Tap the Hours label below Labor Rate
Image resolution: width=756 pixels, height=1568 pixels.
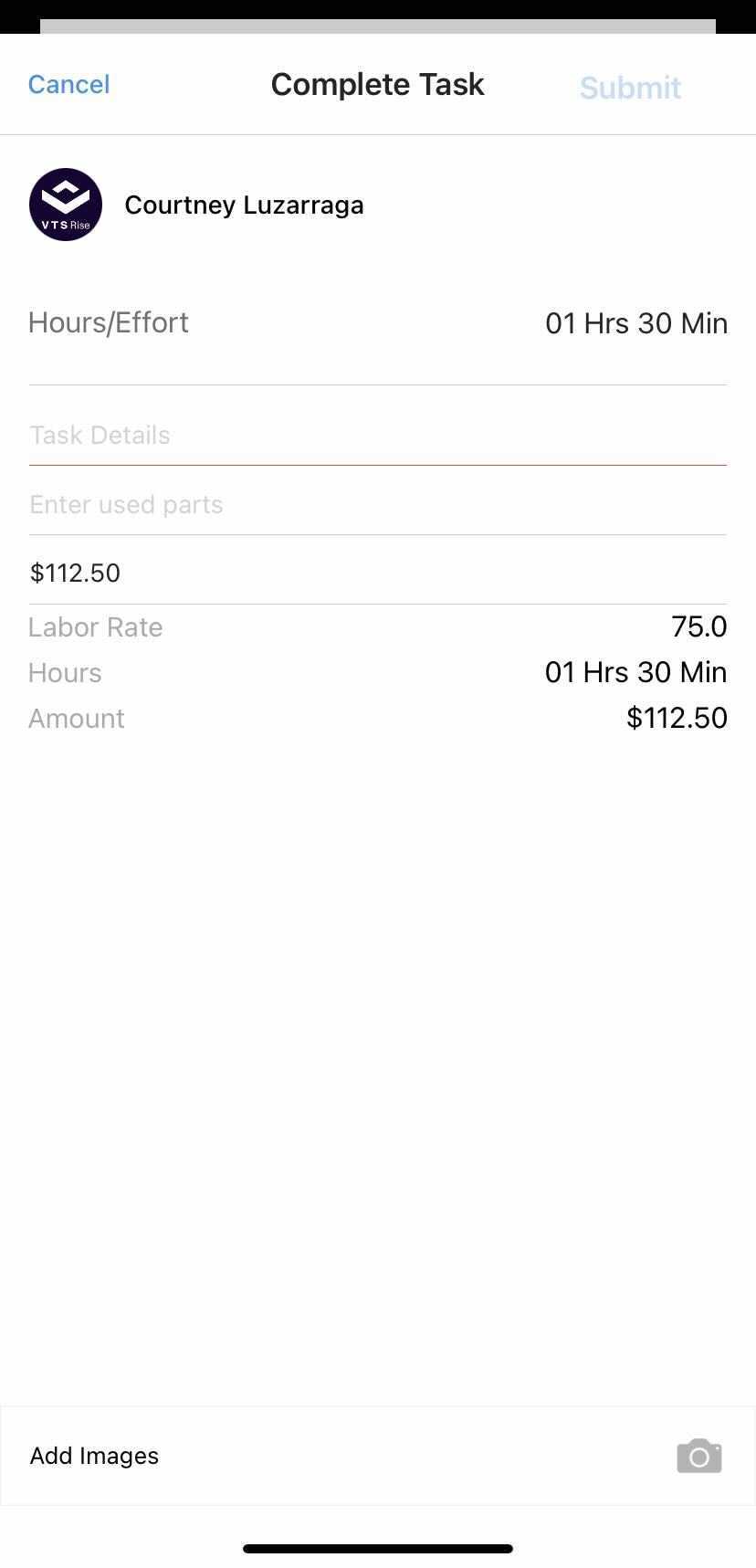(65, 673)
